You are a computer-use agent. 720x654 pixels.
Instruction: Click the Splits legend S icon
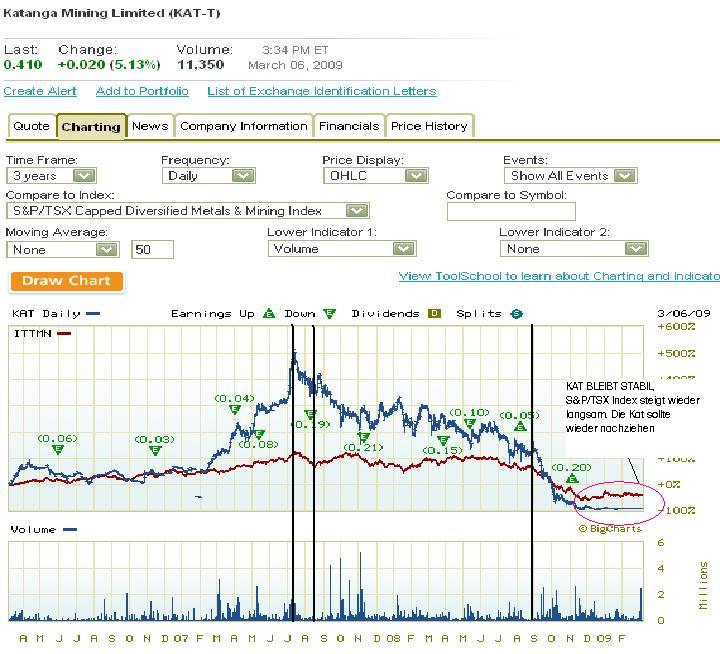click(x=517, y=314)
